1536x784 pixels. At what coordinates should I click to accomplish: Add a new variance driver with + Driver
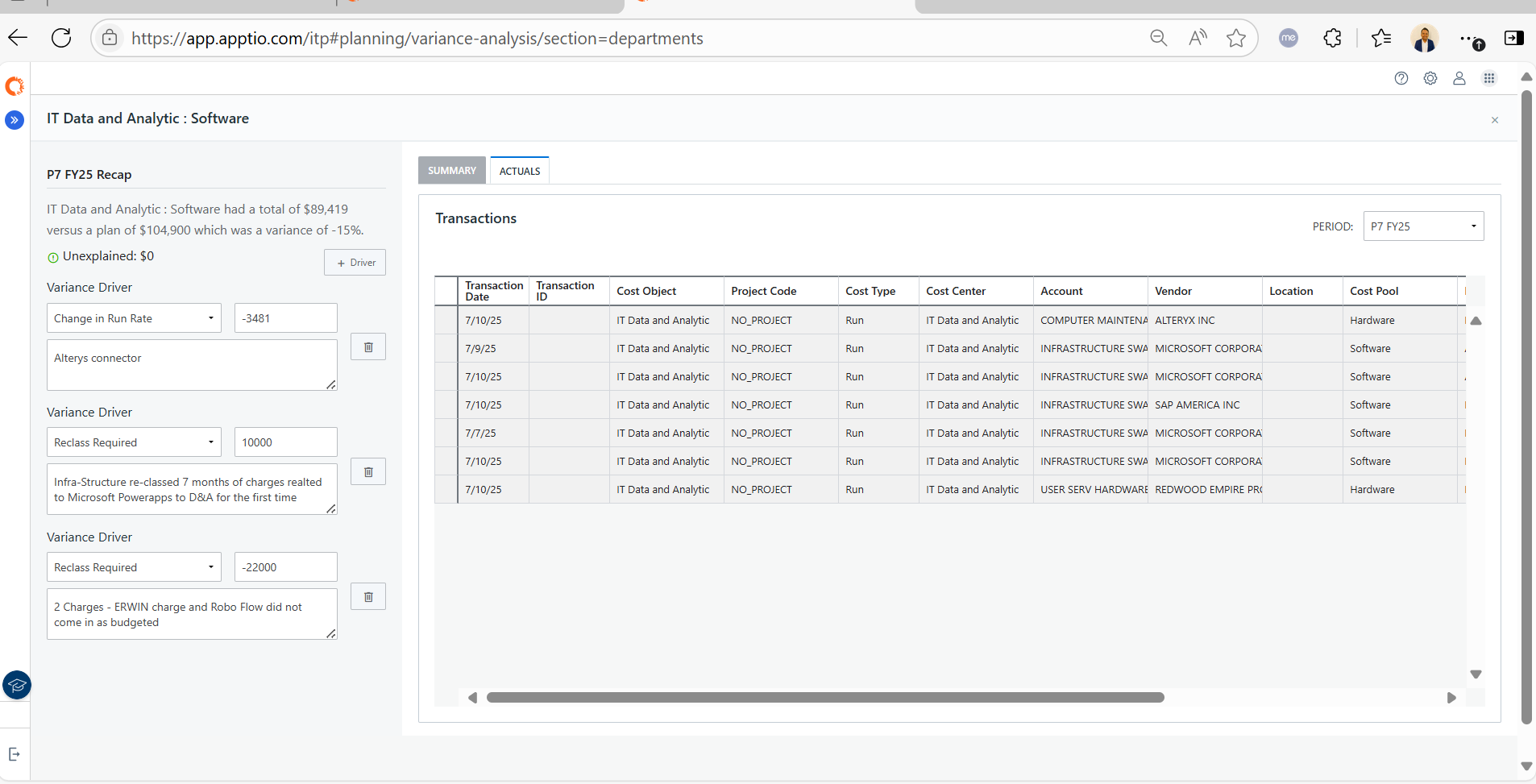click(355, 263)
